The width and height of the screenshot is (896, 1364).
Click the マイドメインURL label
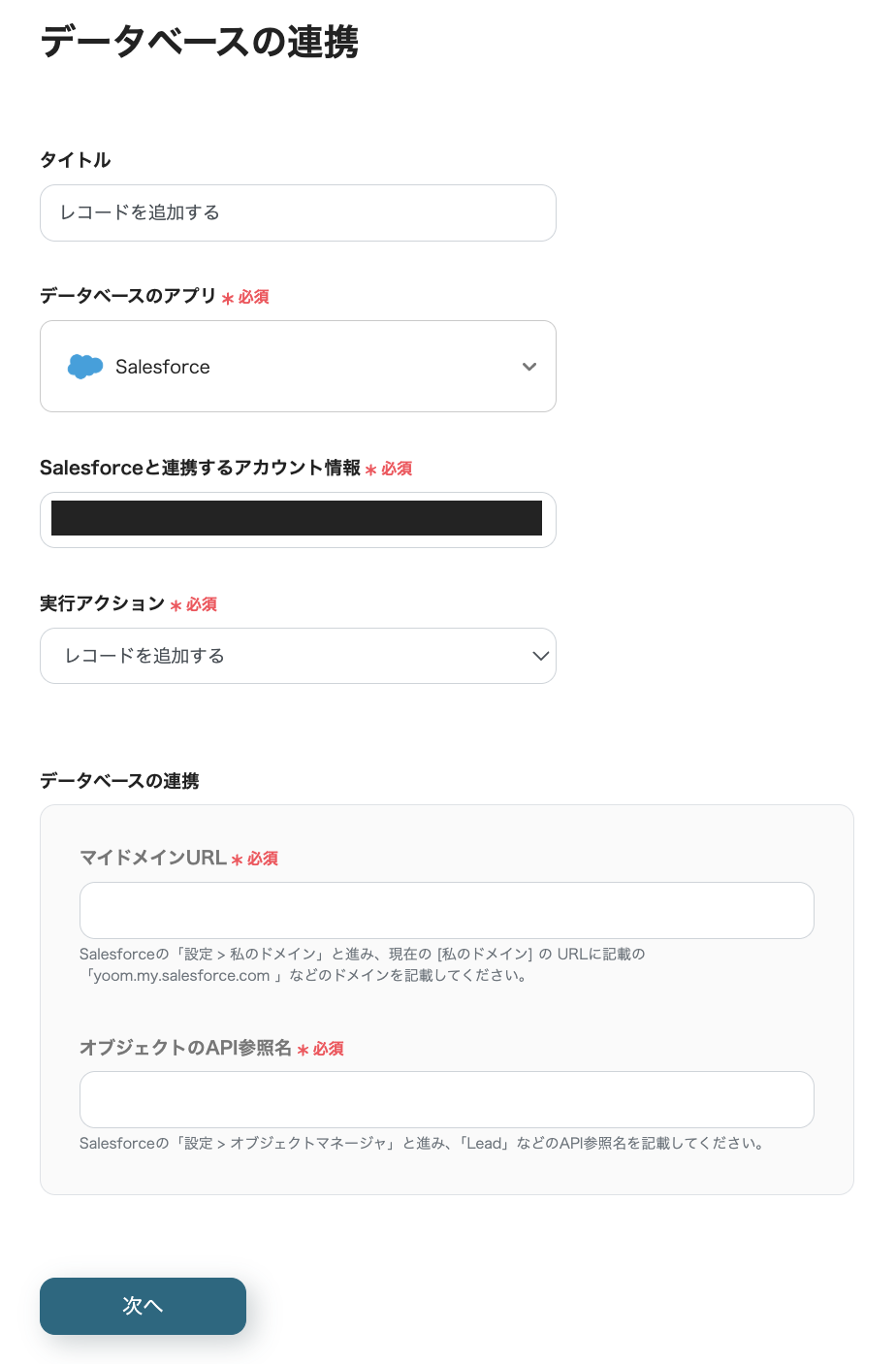[x=152, y=858]
